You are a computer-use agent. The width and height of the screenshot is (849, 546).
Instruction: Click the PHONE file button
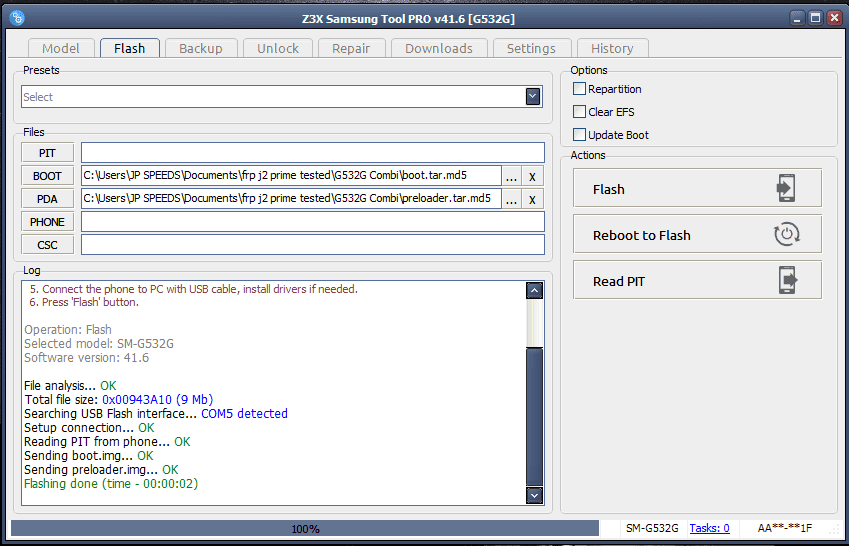pyautogui.click(x=47, y=222)
